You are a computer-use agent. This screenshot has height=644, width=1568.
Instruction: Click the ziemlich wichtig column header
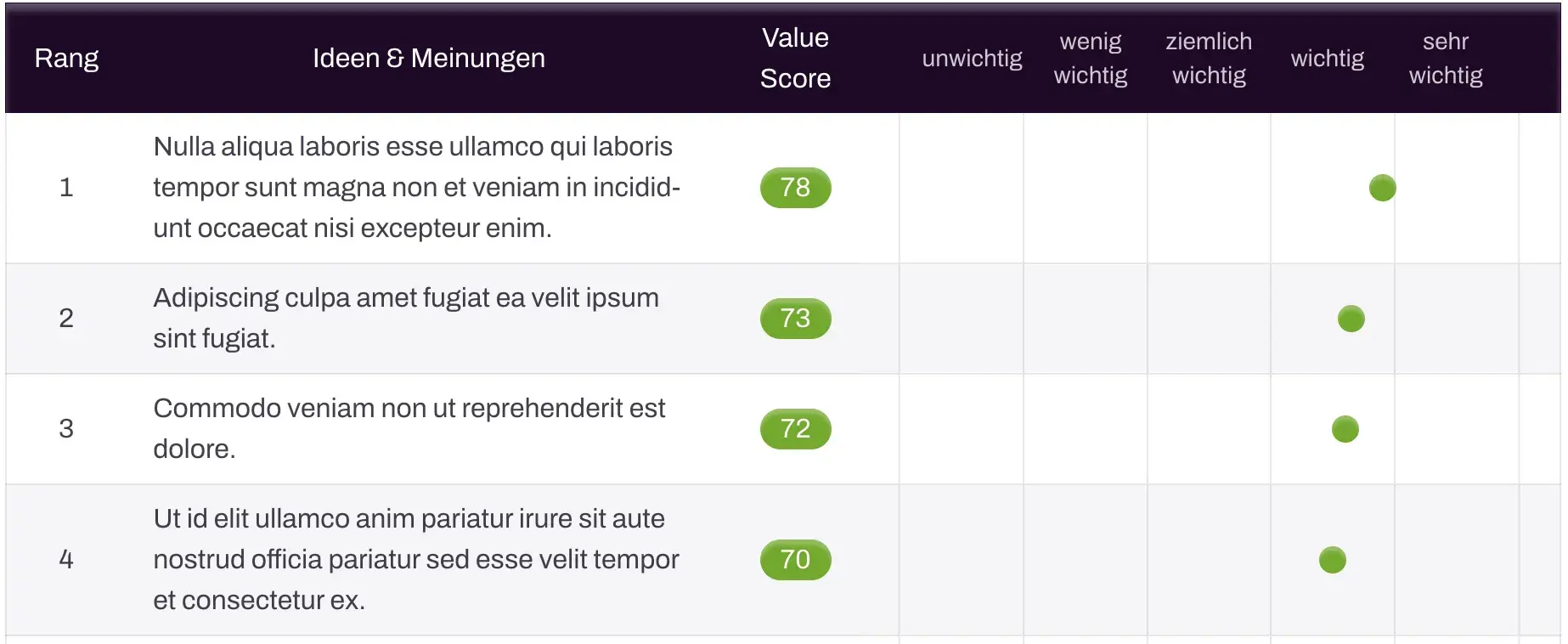[x=1209, y=59]
